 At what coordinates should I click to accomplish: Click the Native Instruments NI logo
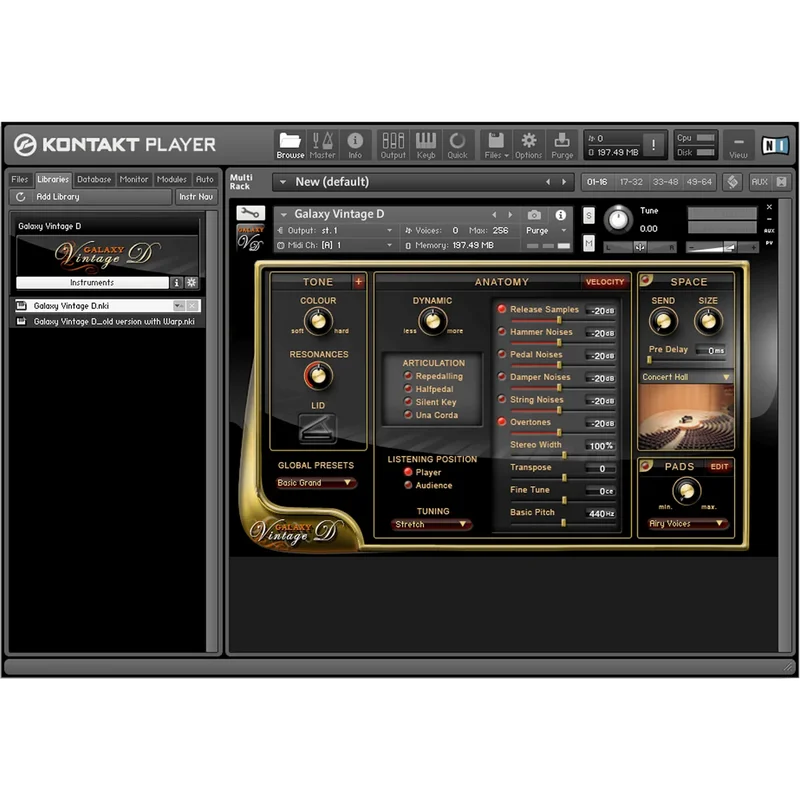(775, 146)
